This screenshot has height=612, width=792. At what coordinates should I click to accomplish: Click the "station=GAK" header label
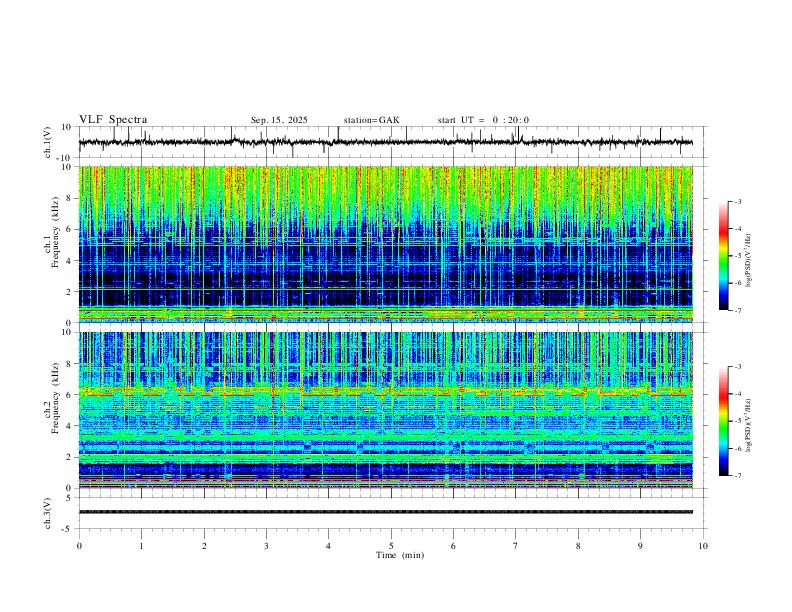pyautogui.click(x=371, y=120)
